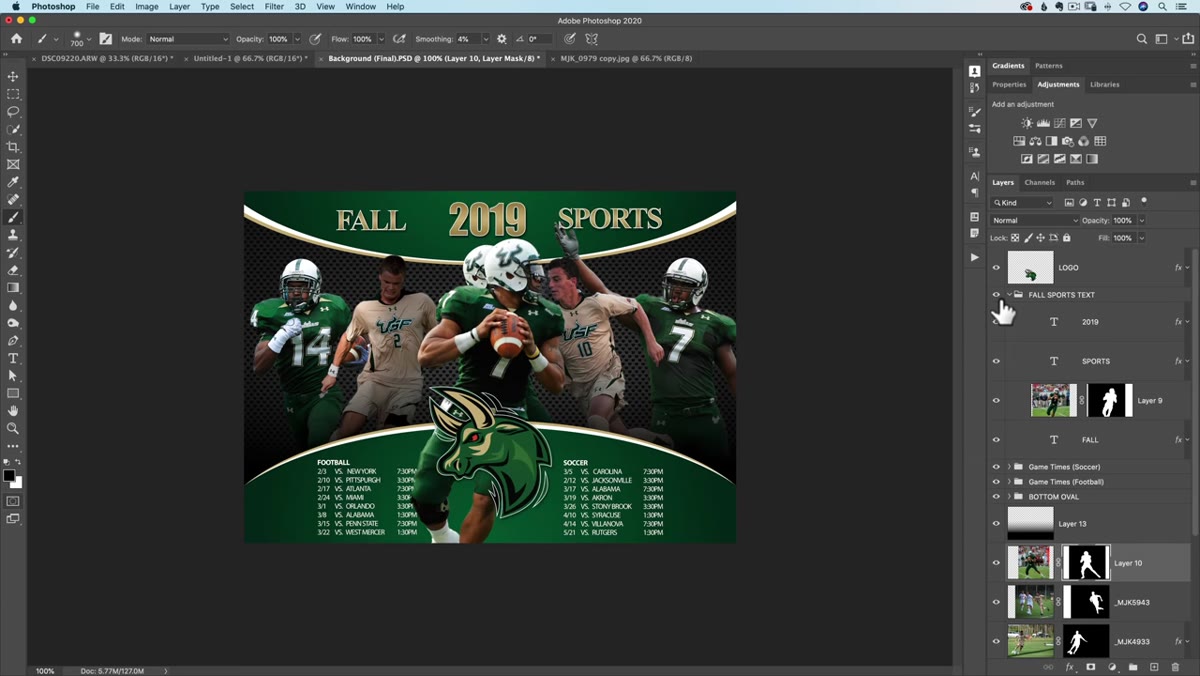This screenshot has height=676, width=1200.
Task: Hide Layer 10 visibility eye
Action: [x=996, y=563]
